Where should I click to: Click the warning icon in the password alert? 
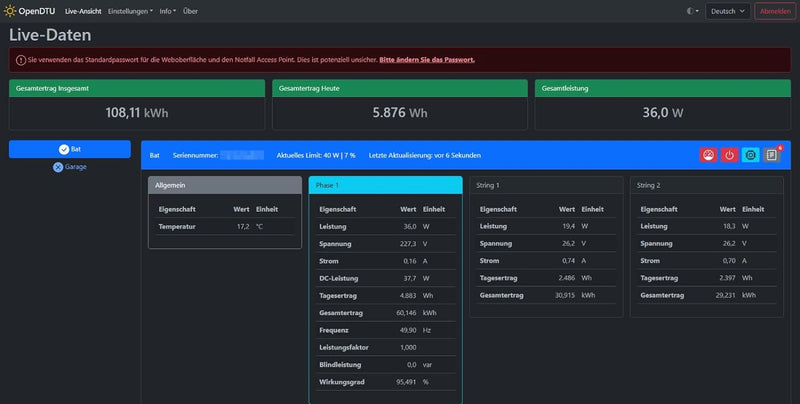click(x=19, y=60)
